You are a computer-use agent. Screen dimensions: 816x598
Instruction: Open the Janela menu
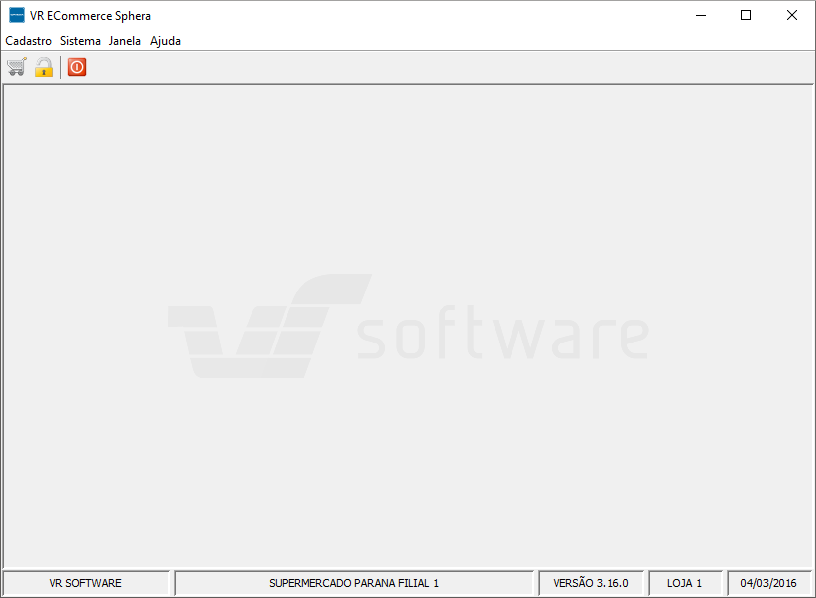[125, 41]
